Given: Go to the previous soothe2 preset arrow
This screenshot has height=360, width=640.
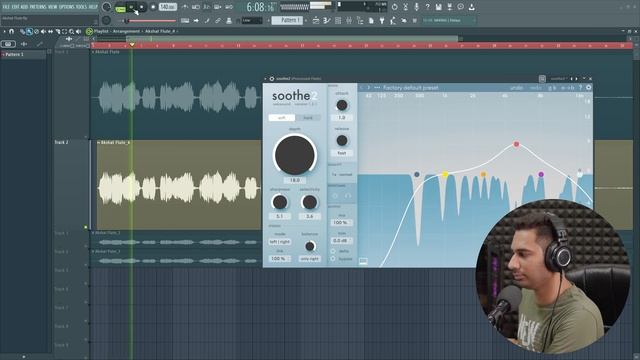Looking at the screenshot, I should point(362,88).
